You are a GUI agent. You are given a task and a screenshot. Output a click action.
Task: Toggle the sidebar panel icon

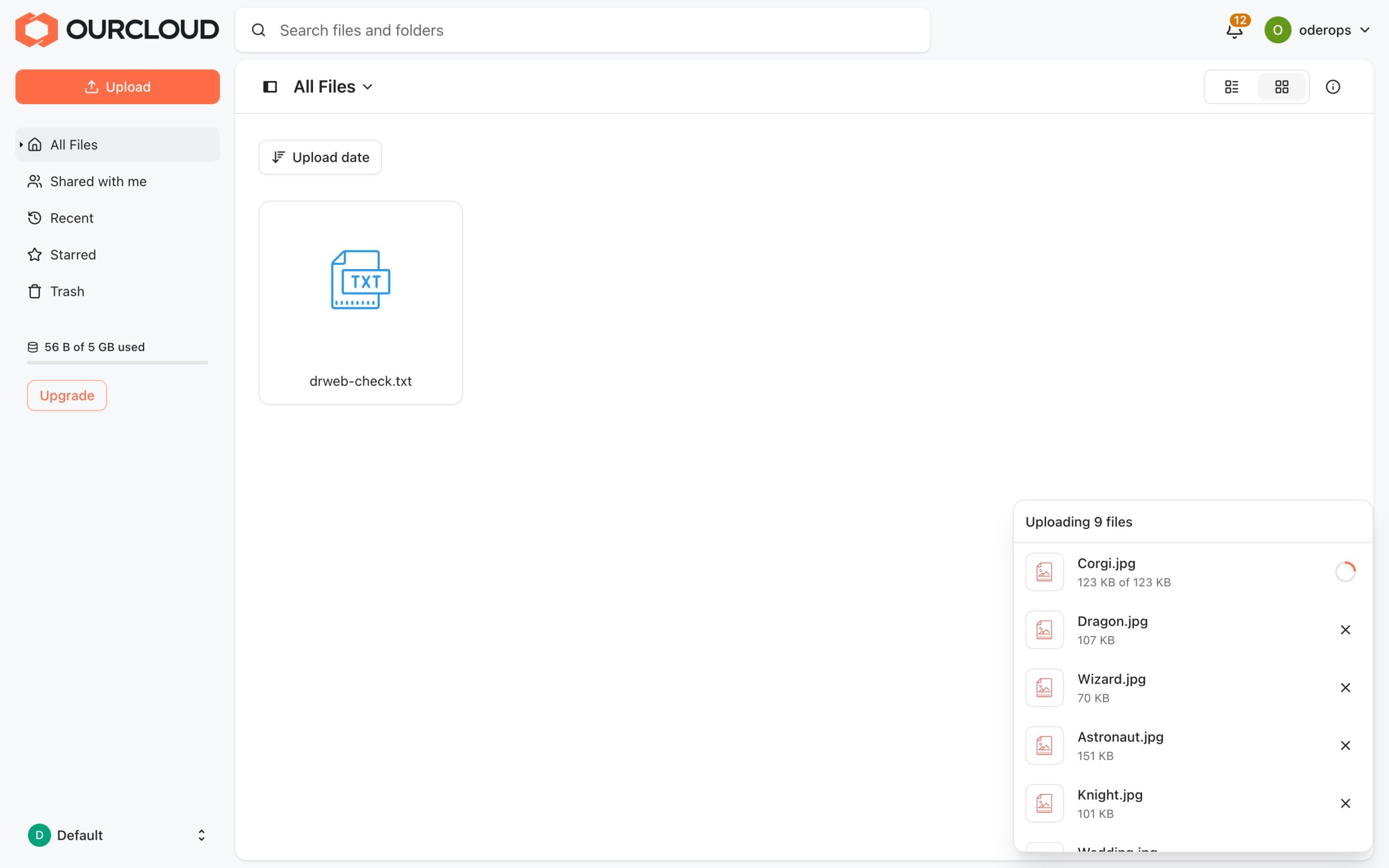(270, 87)
